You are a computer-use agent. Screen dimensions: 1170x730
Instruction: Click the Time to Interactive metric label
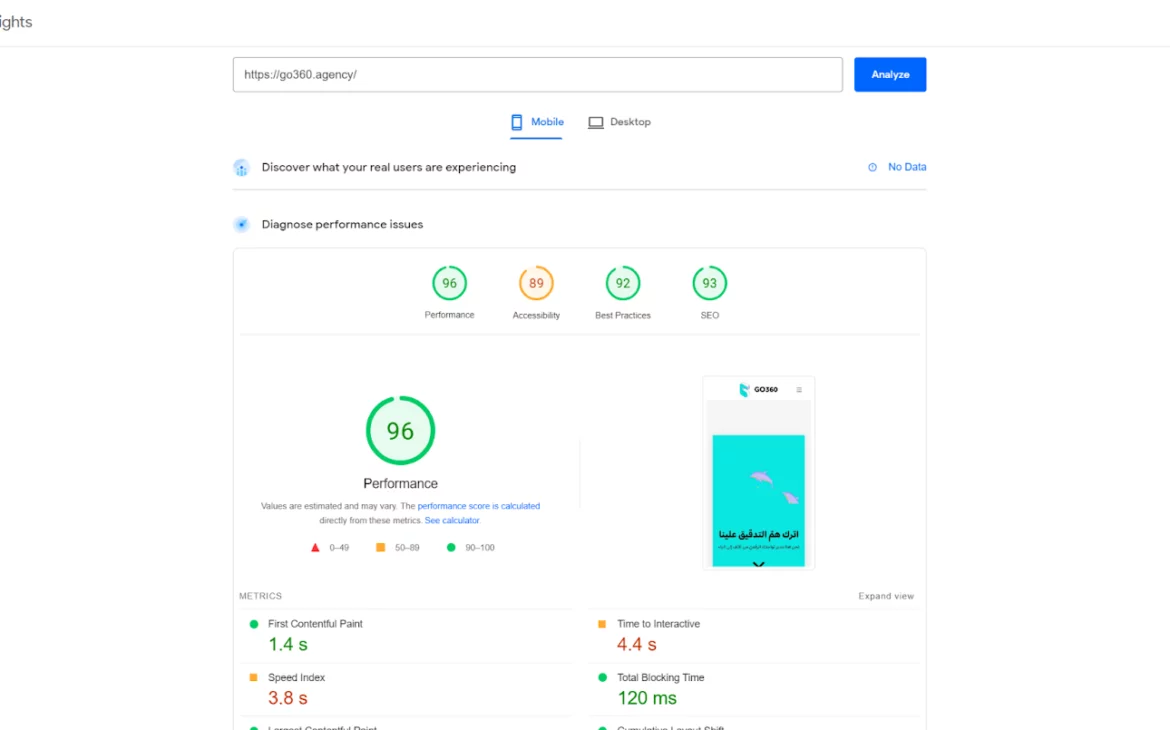click(658, 624)
